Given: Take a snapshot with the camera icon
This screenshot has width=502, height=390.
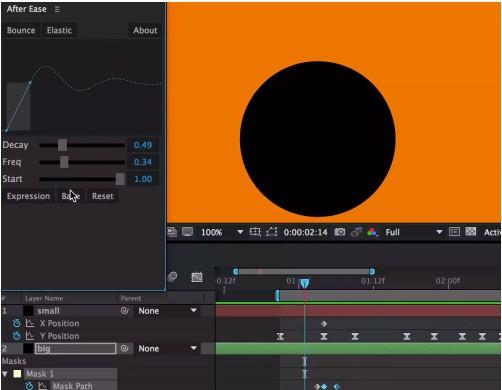Looking at the screenshot, I should (340, 232).
